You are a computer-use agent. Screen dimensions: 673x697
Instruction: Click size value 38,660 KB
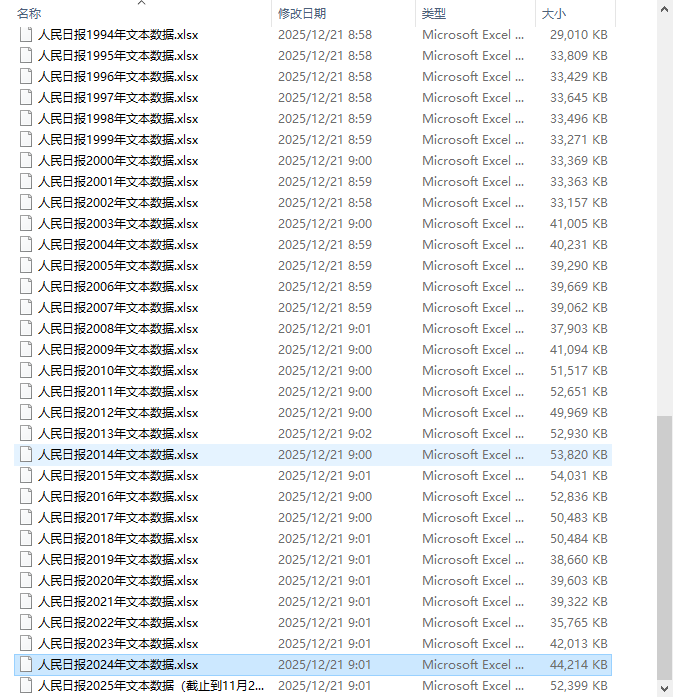[578, 560]
